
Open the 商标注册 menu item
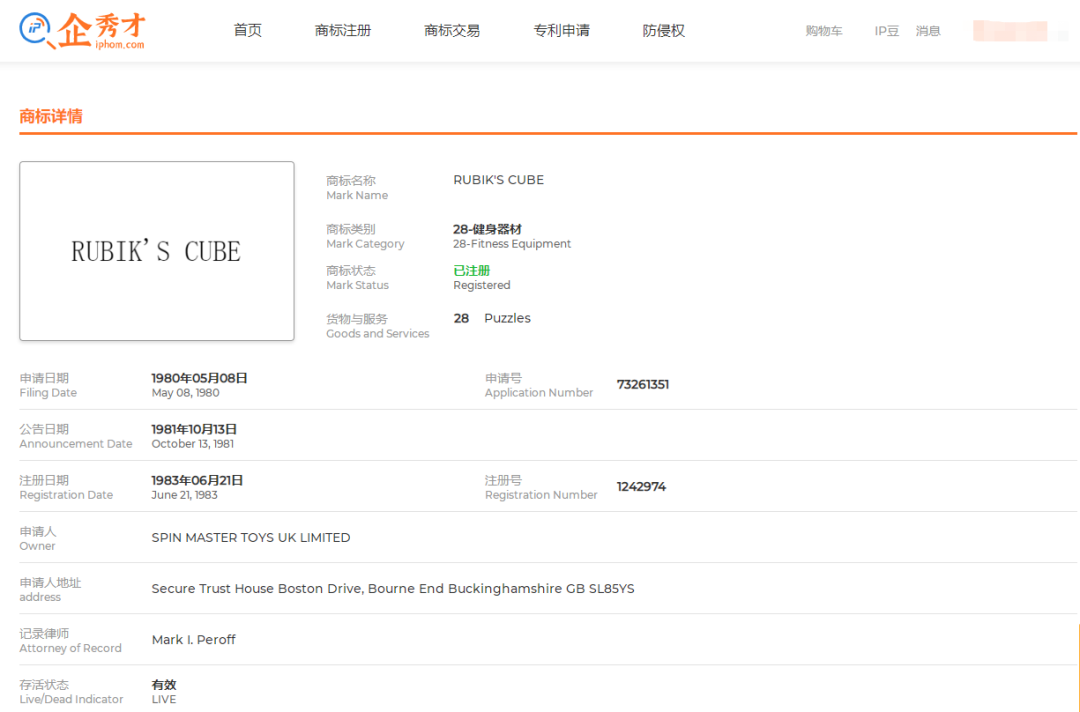(342, 30)
